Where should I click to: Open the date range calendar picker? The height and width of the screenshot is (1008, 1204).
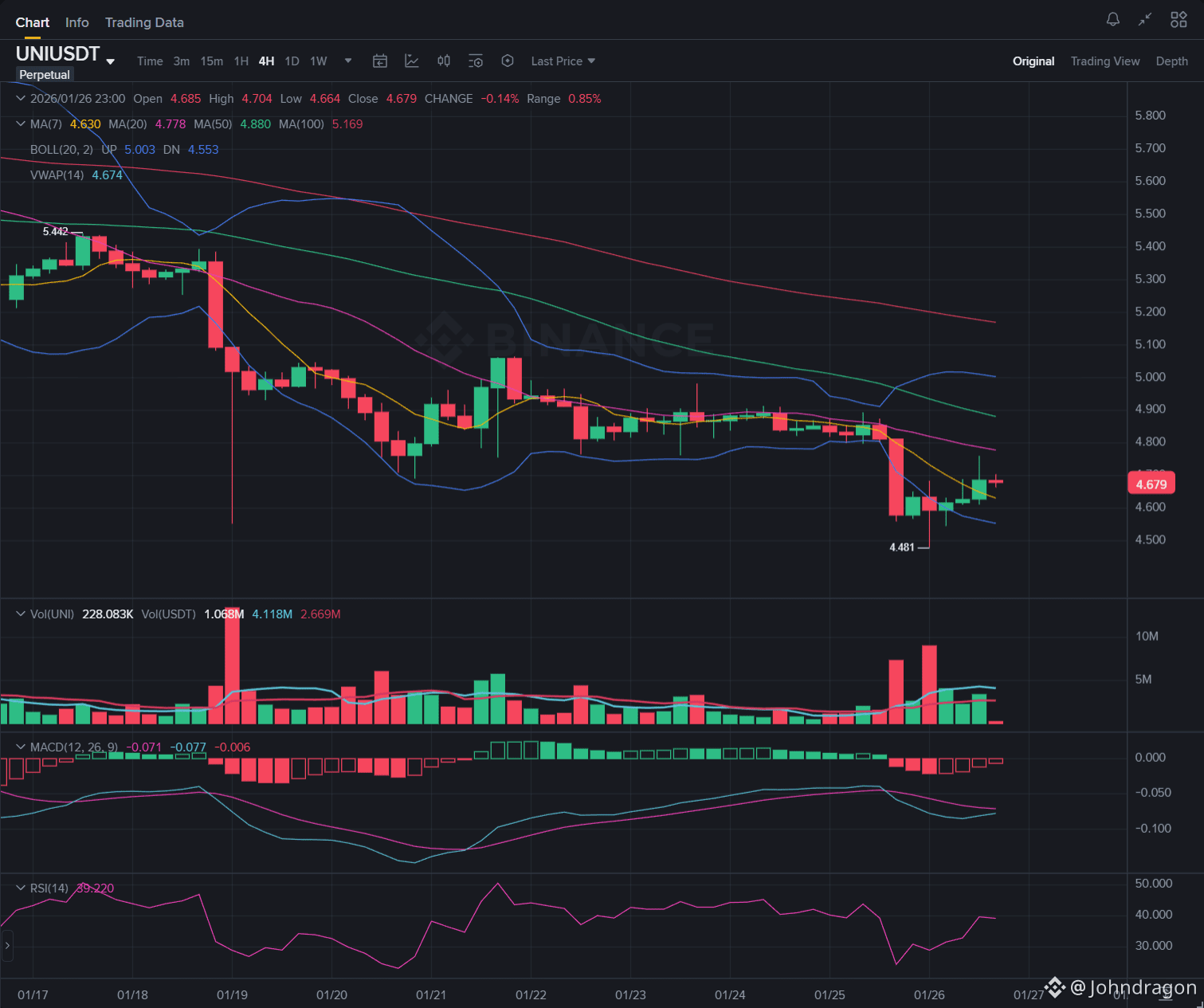pyautogui.click(x=380, y=61)
